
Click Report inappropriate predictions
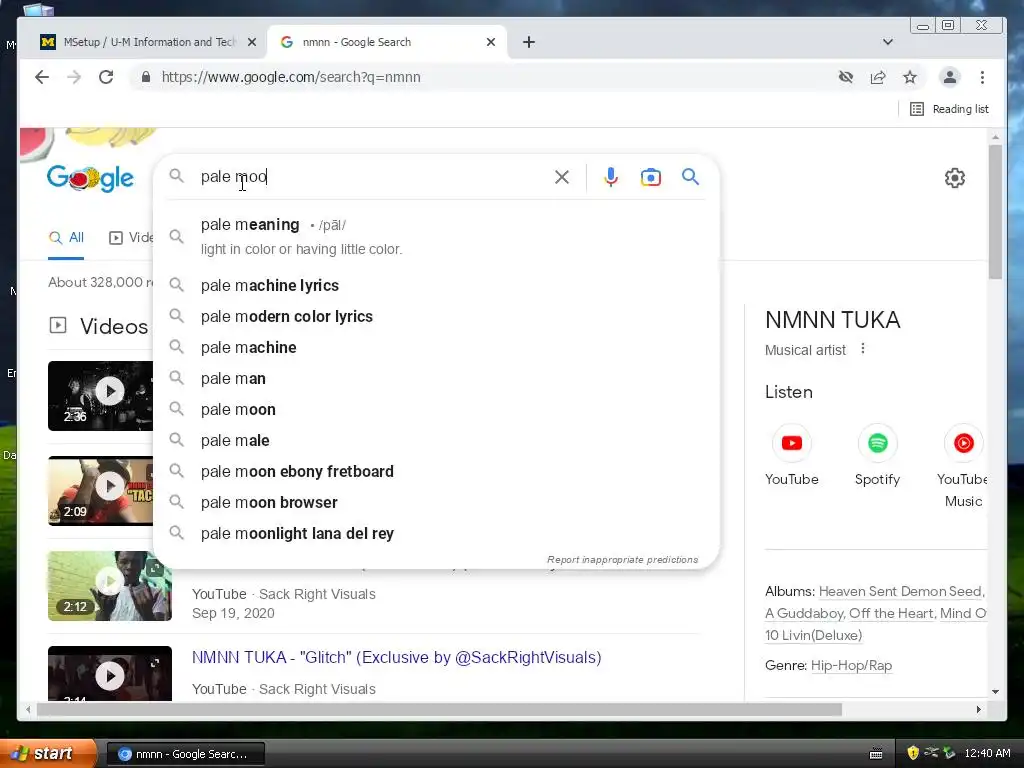coord(622,560)
